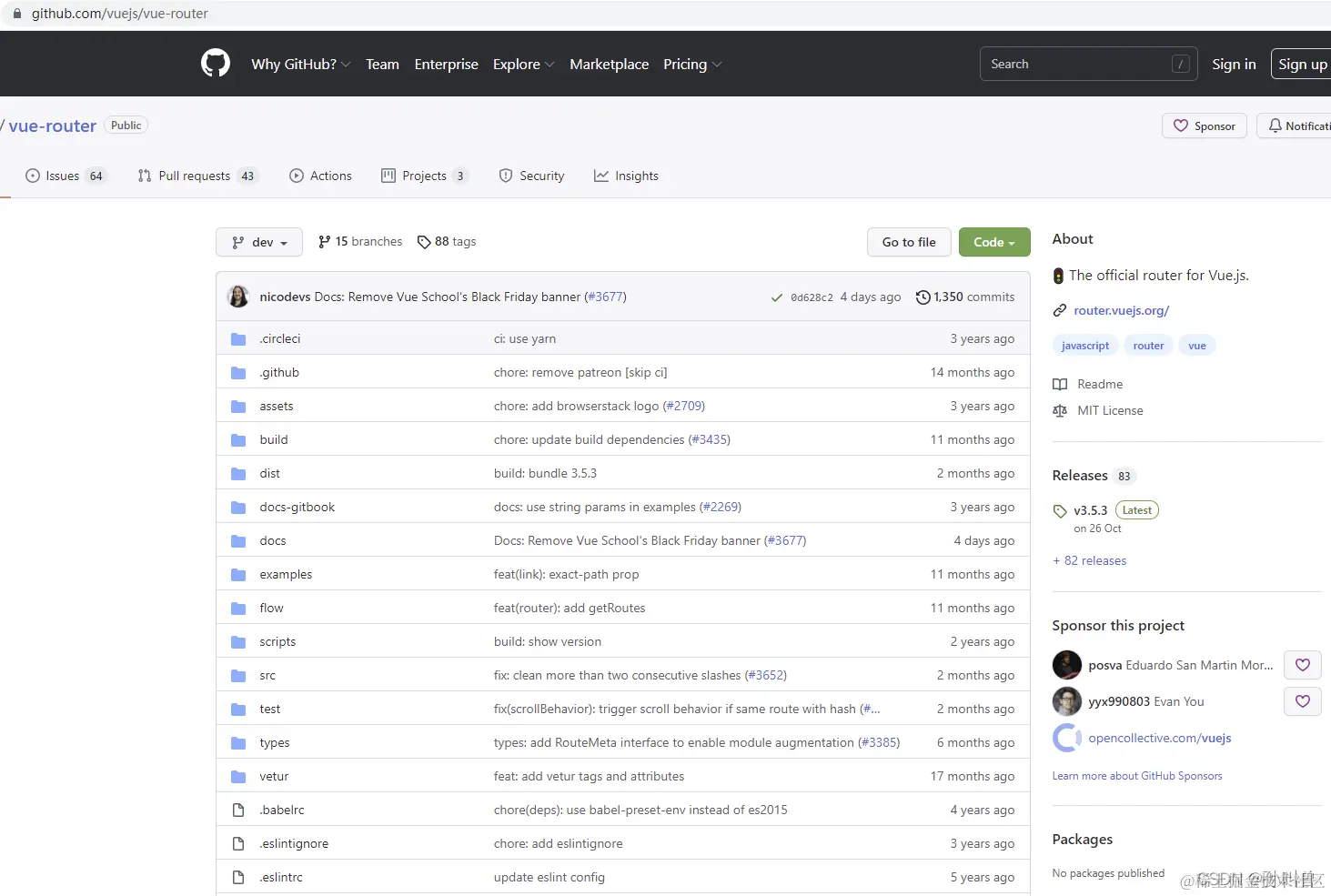Expand the Why GitHub? menu
The width and height of the screenshot is (1331, 896).
pyautogui.click(x=300, y=64)
